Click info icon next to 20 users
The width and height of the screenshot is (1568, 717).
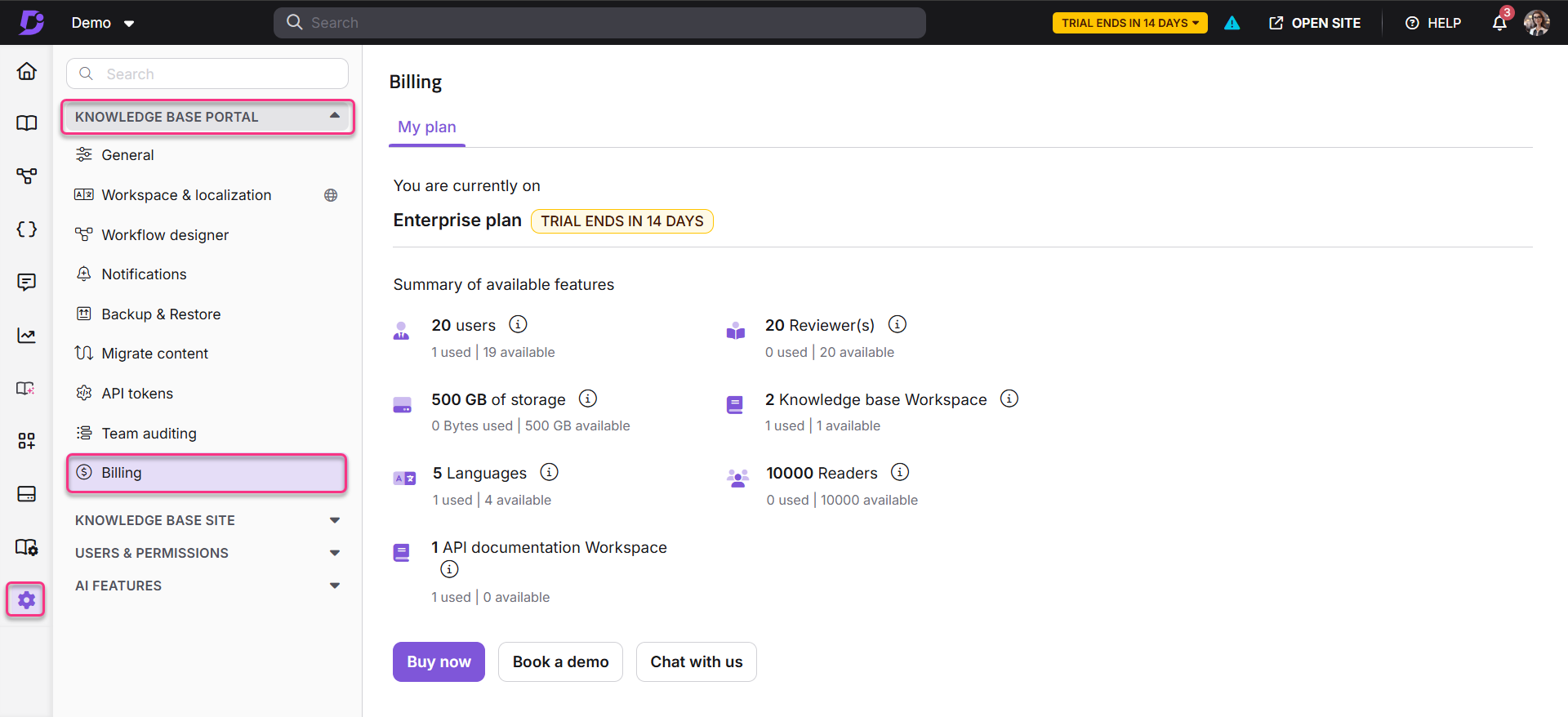click(x=518, y=324)
